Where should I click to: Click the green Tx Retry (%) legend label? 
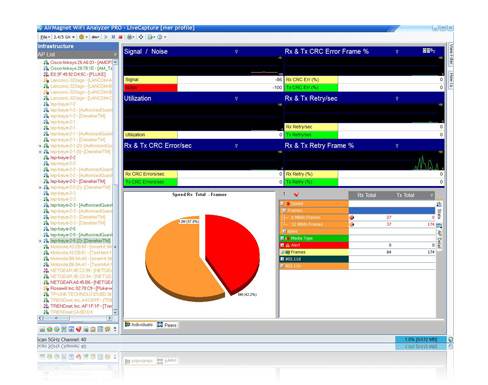(311, 182)
